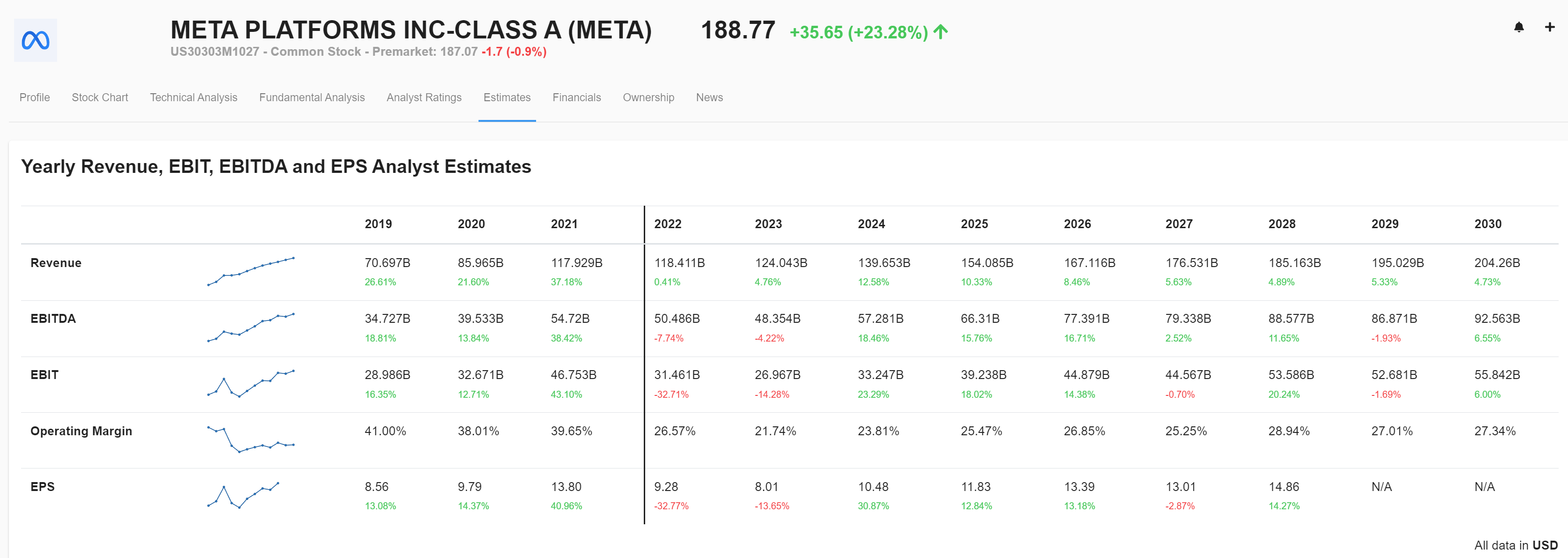Screen dimensions: 1568x558
Task: Click the 2029 EPS N/A cell
Action: [1381, 487]
